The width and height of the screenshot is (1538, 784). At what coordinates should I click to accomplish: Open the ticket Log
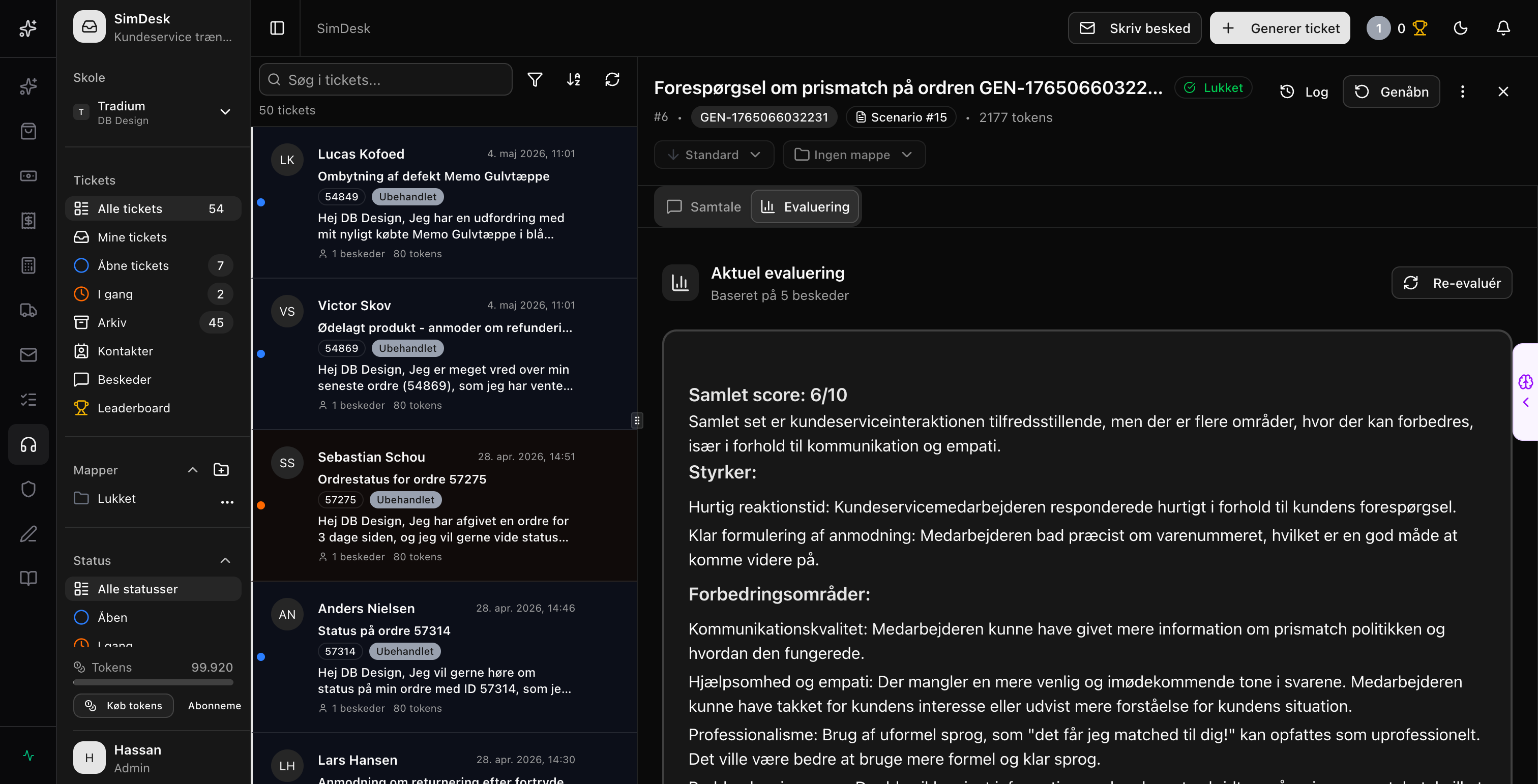click(x=1305, y=92)
